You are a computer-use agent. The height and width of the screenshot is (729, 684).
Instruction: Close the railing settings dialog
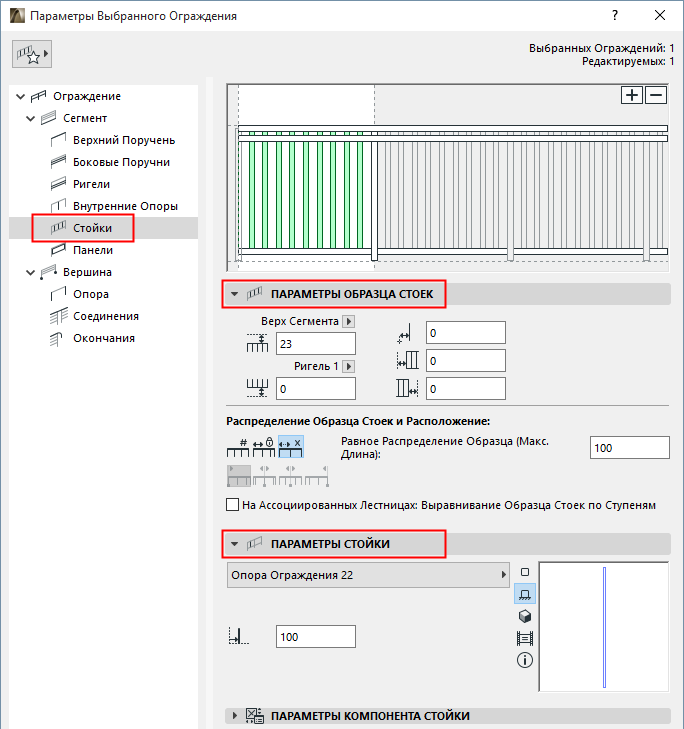[659, 16]
